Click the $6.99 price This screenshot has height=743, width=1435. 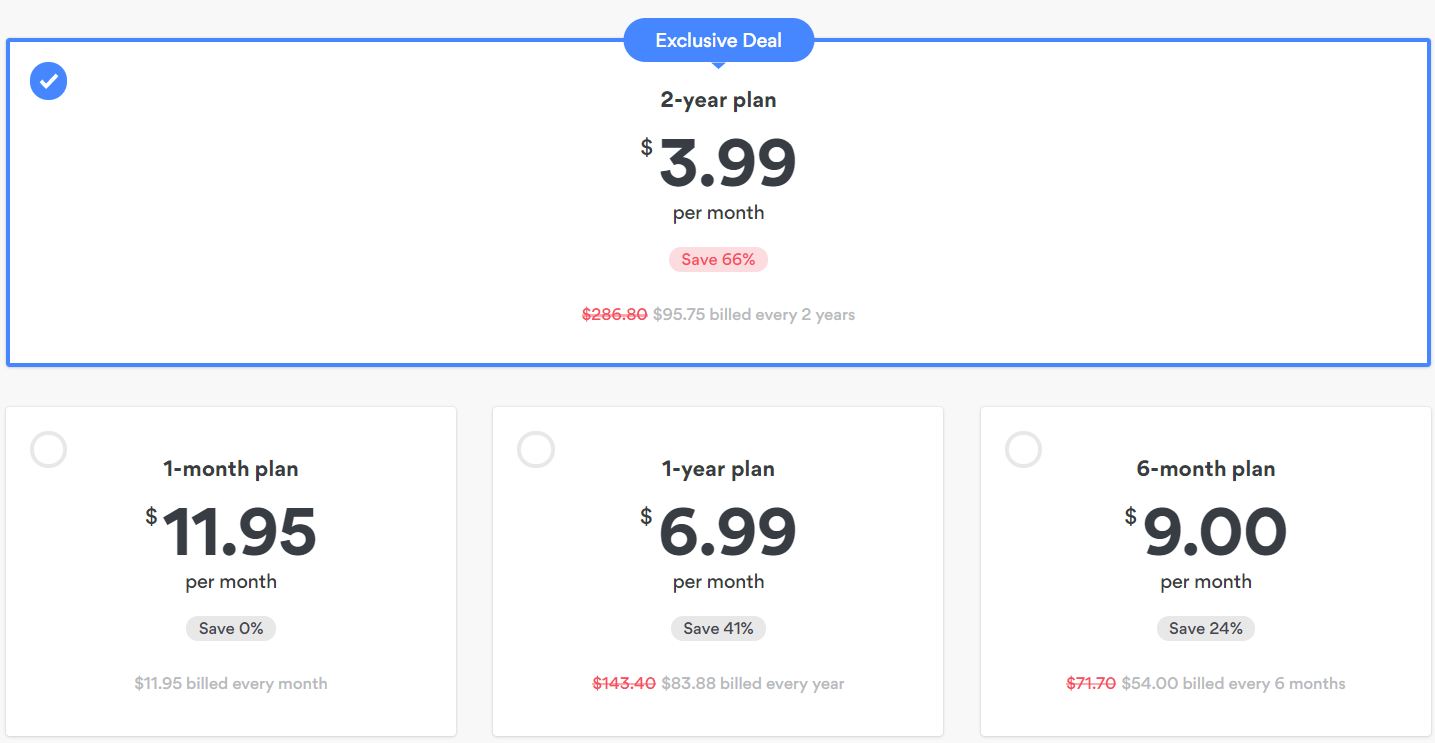click(726, 533)
